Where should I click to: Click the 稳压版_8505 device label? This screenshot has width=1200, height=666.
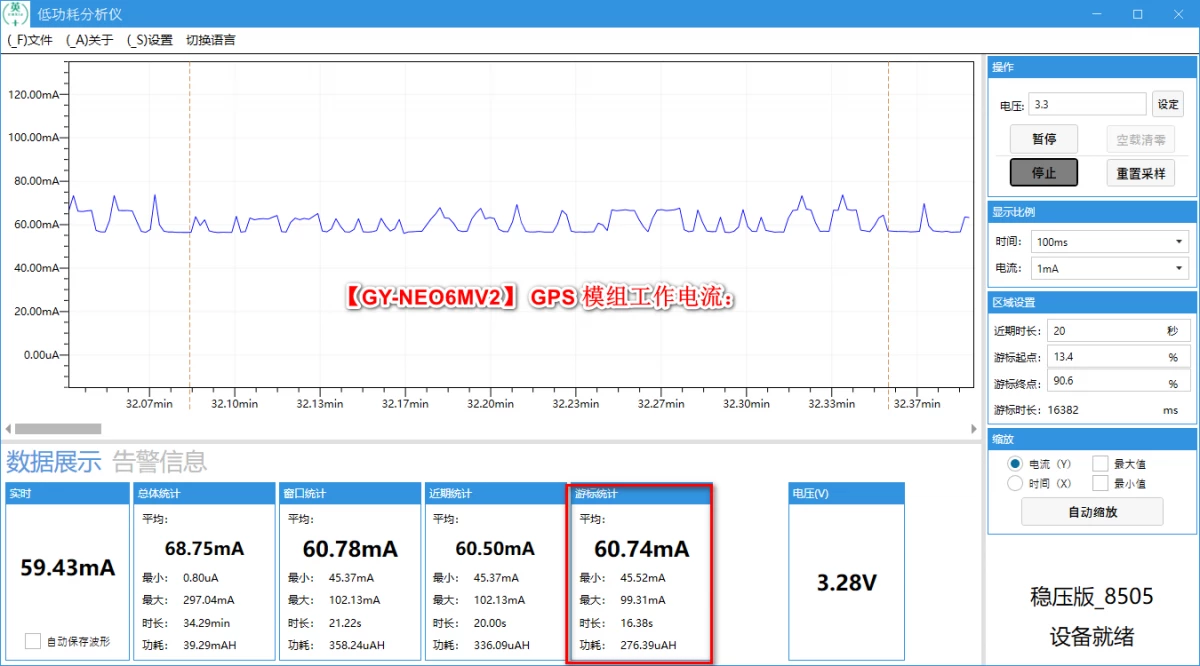(1092, 597)
